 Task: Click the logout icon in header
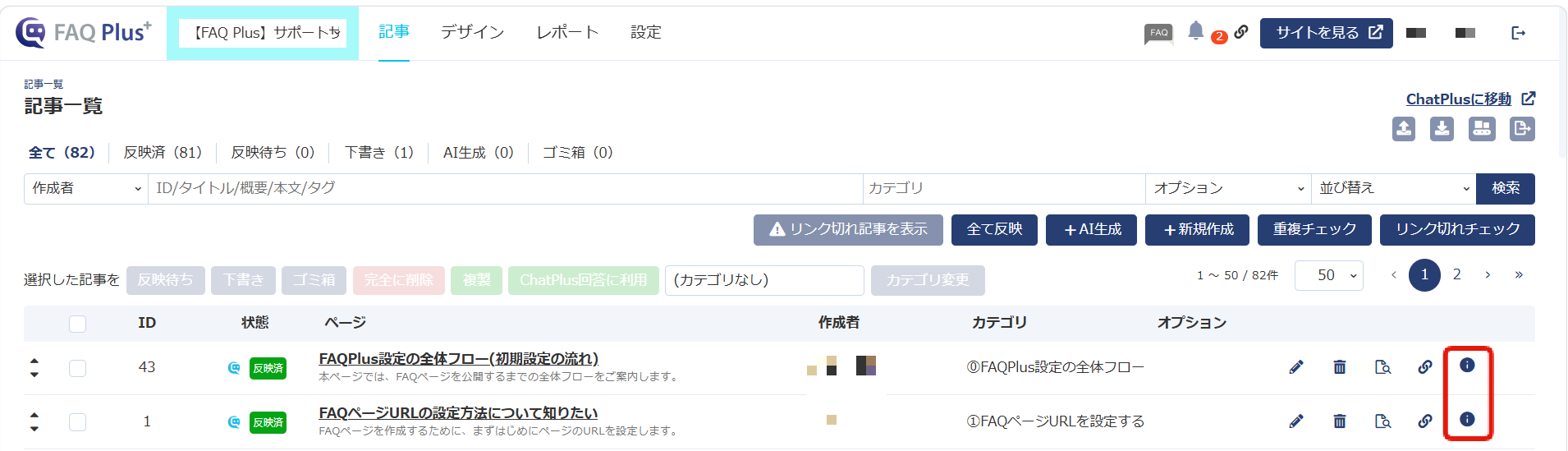click(x=1518, y=33)
